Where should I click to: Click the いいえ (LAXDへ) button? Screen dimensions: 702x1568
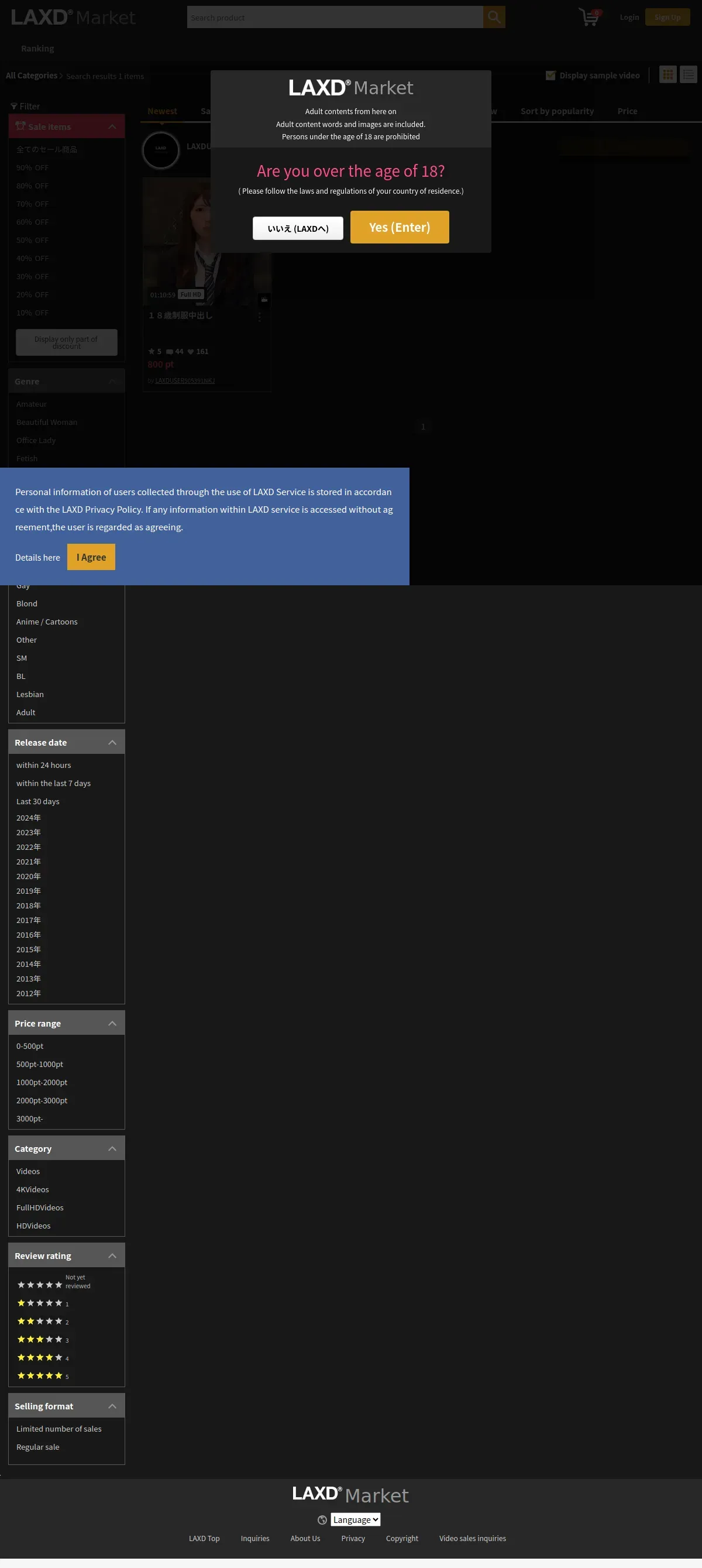tap(298, 228)
